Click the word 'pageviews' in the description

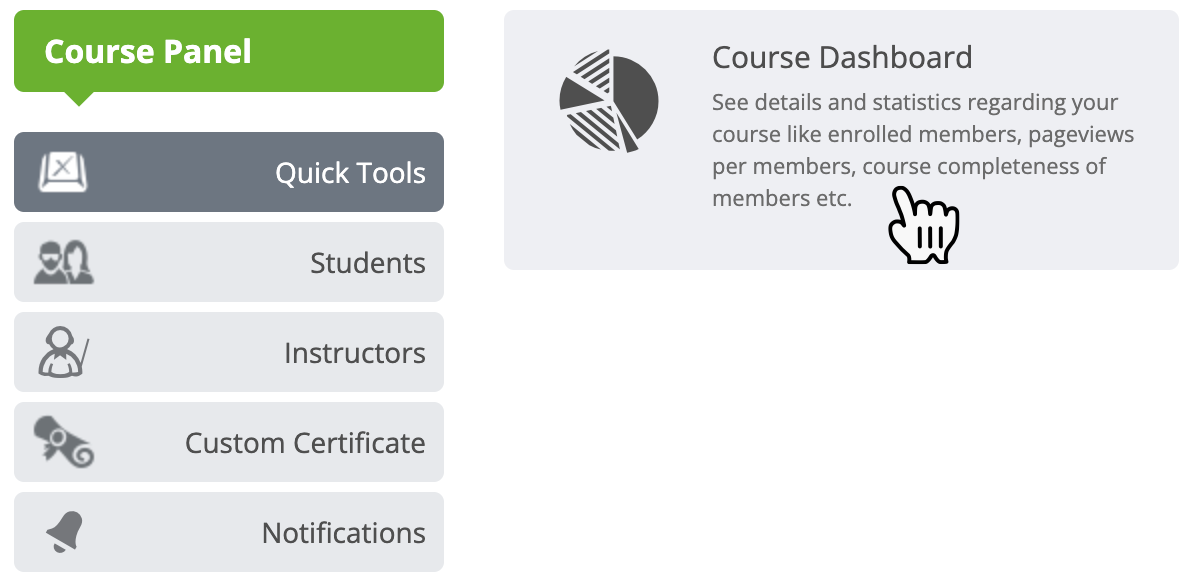1082,134
